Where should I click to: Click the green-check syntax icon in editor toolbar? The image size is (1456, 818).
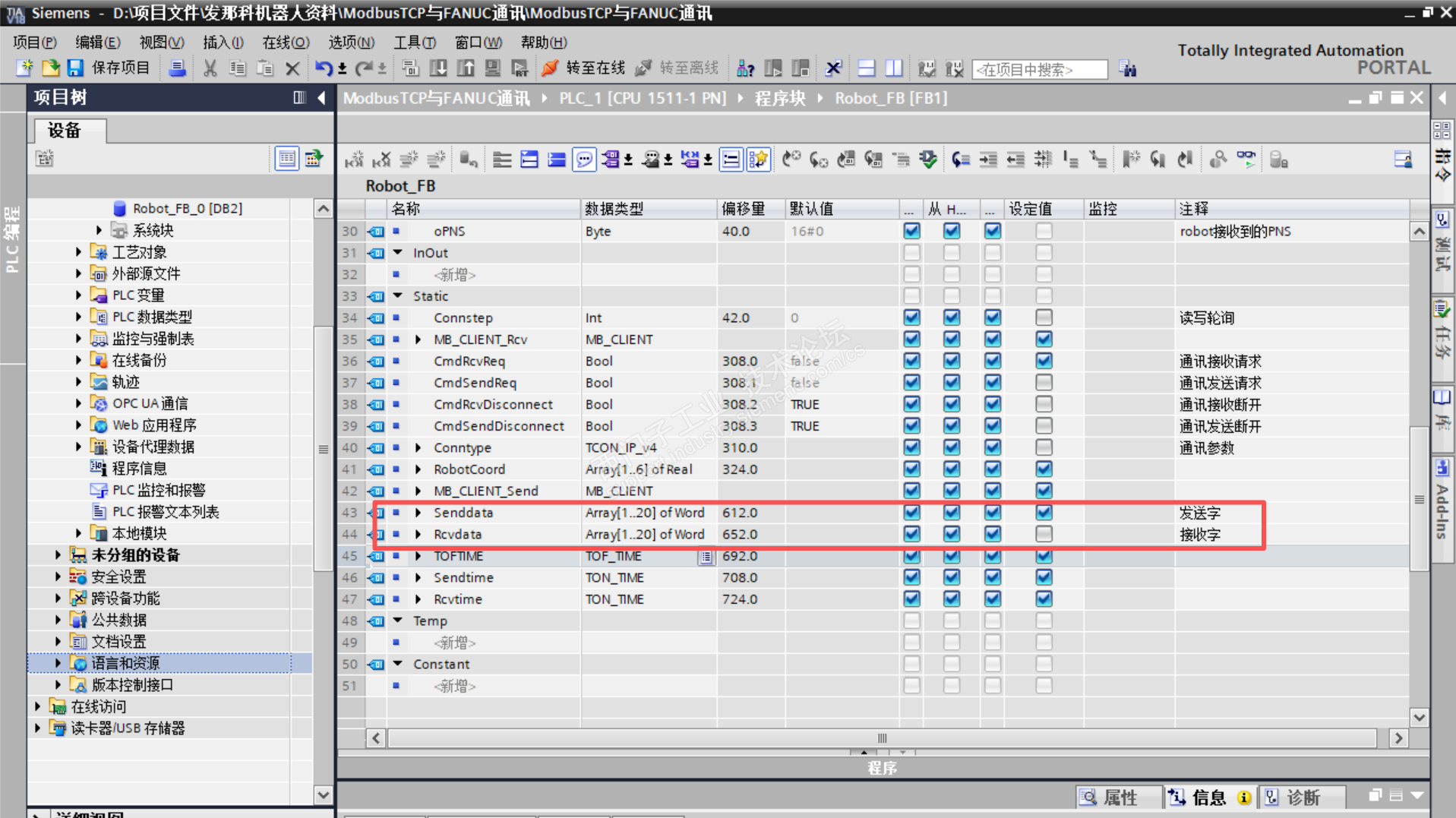(x=928, y=159)
